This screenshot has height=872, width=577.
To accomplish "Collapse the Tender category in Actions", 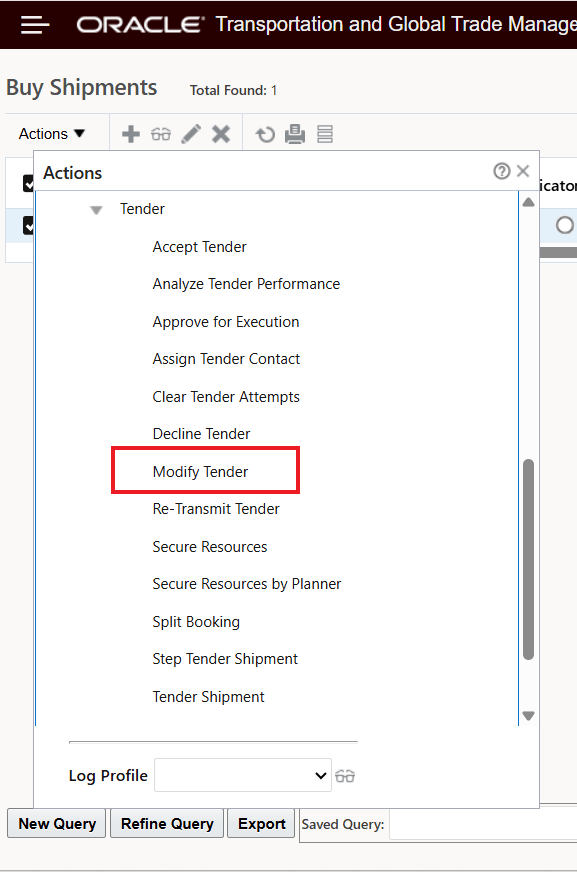I will pyautogui.click(x=96, y=209).
